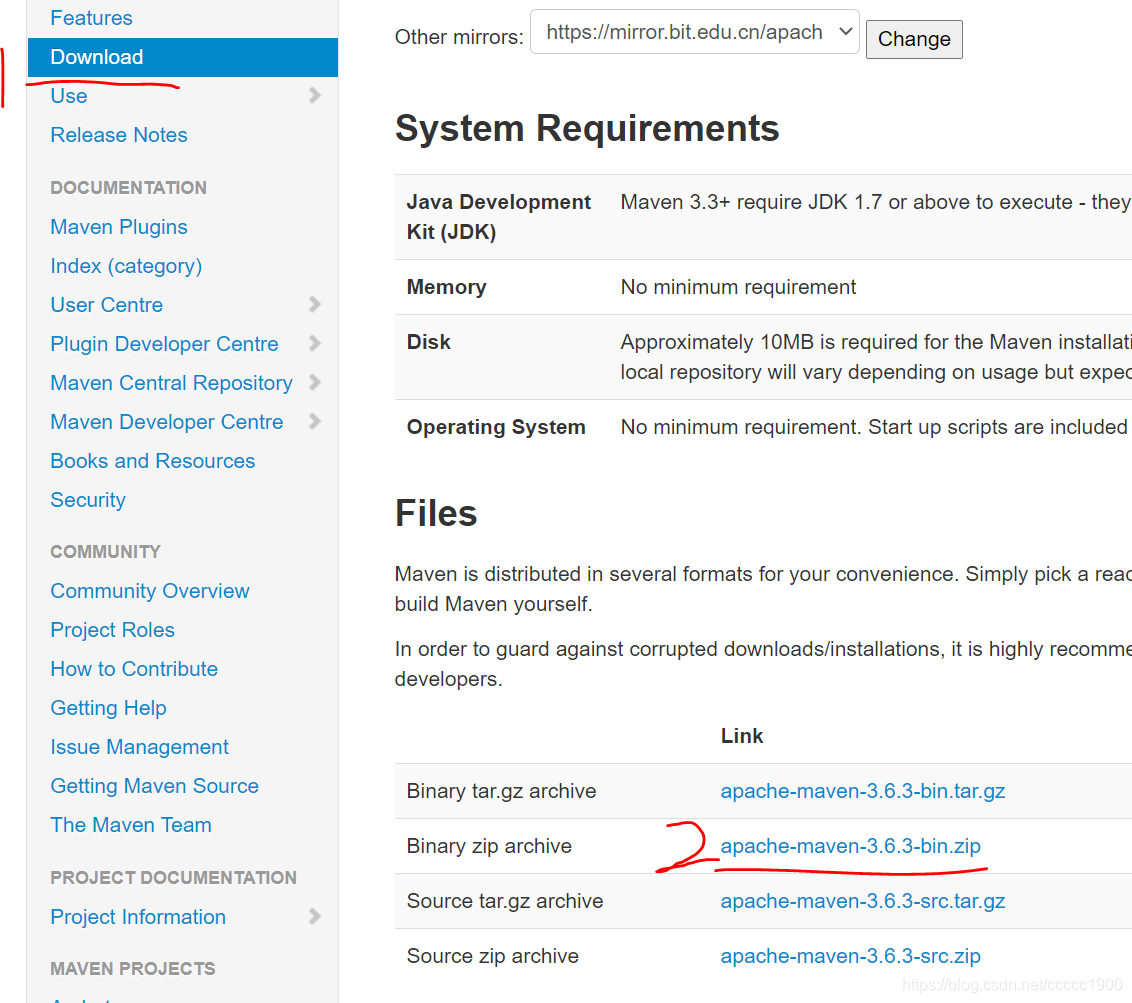Viewport: 1132px width, 1003px height.
Task: Download apache-maven-3.6.3-src.tar.gz
Action: coord(863,901)
